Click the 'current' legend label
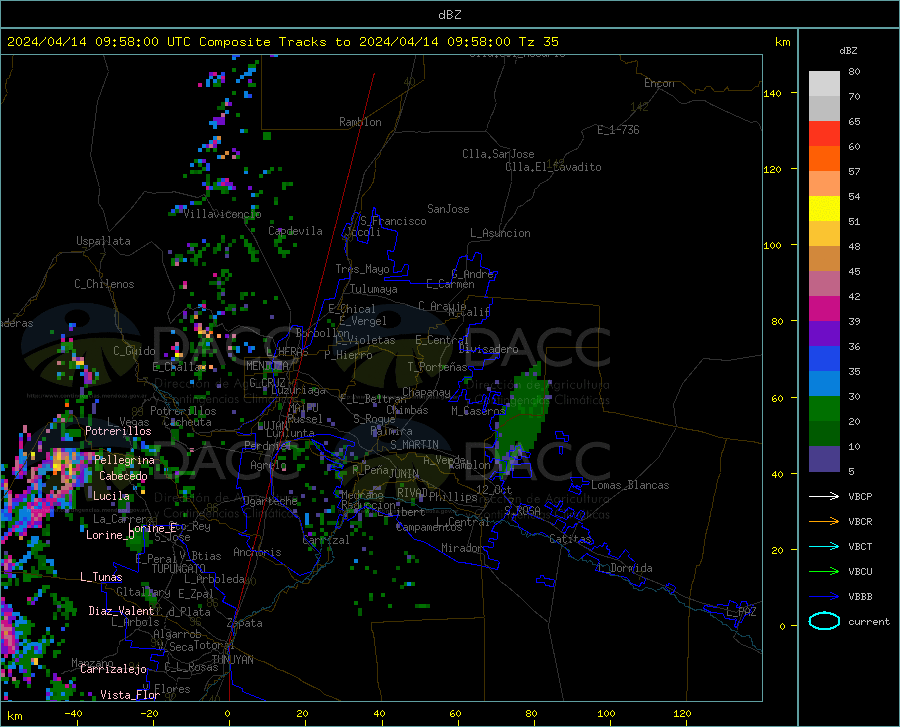Viewport: 900px width, 727px height. (x=868, y=621)
